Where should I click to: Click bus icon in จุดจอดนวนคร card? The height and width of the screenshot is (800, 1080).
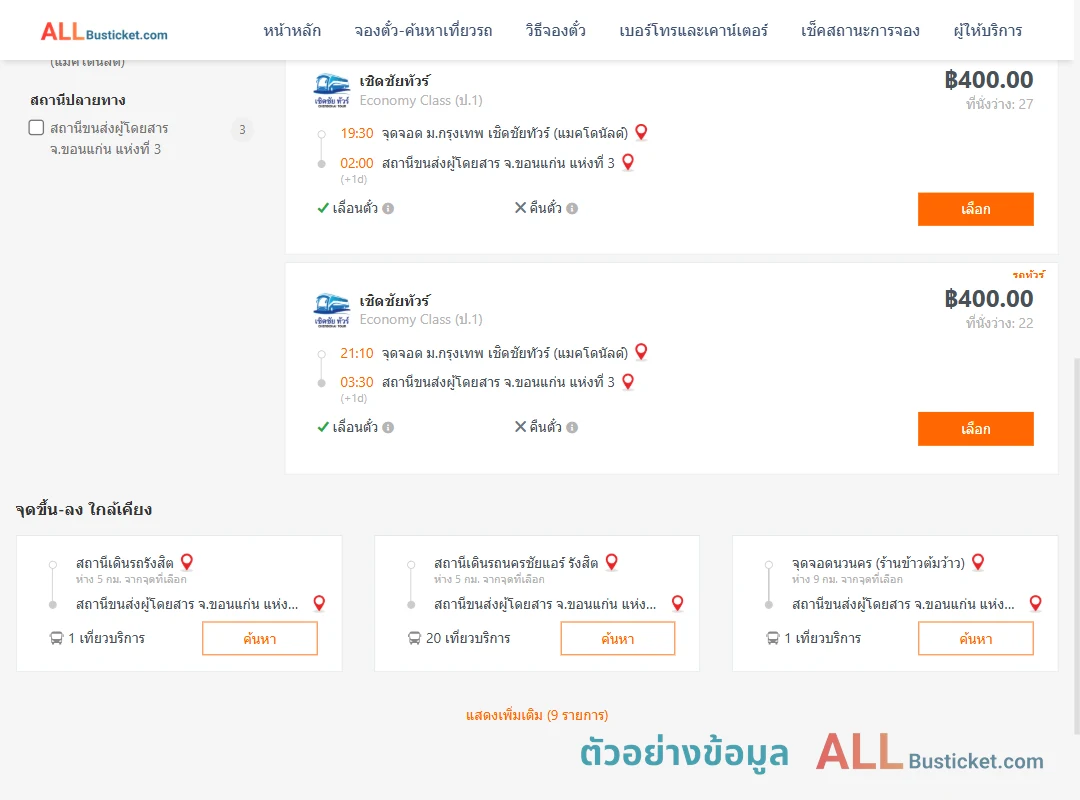point(773,638)
